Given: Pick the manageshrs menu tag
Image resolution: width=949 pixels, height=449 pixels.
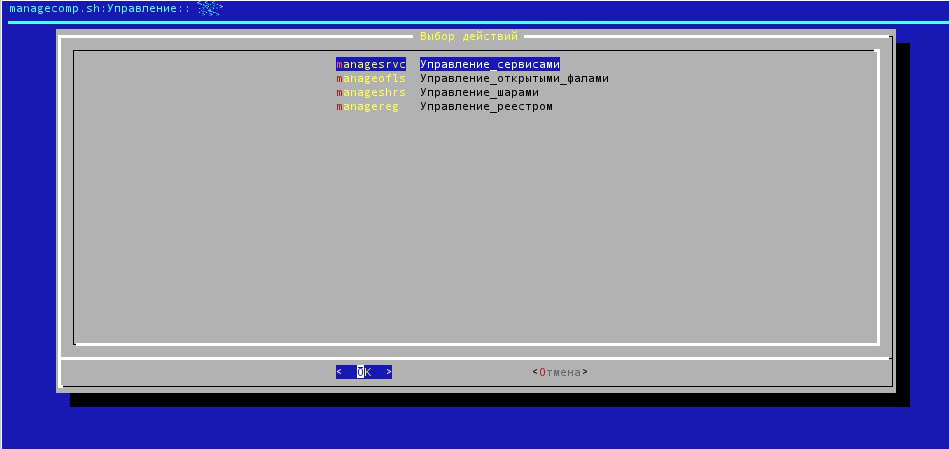Looking at the screenshot, I should tap(371, 92).
